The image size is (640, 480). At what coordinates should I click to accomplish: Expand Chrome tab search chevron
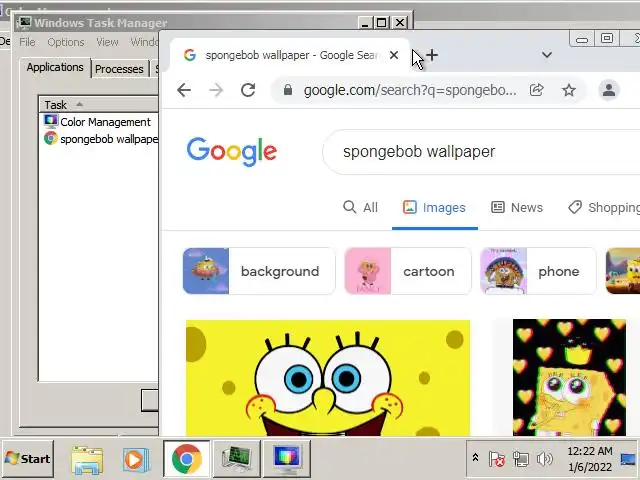(547, 55)
